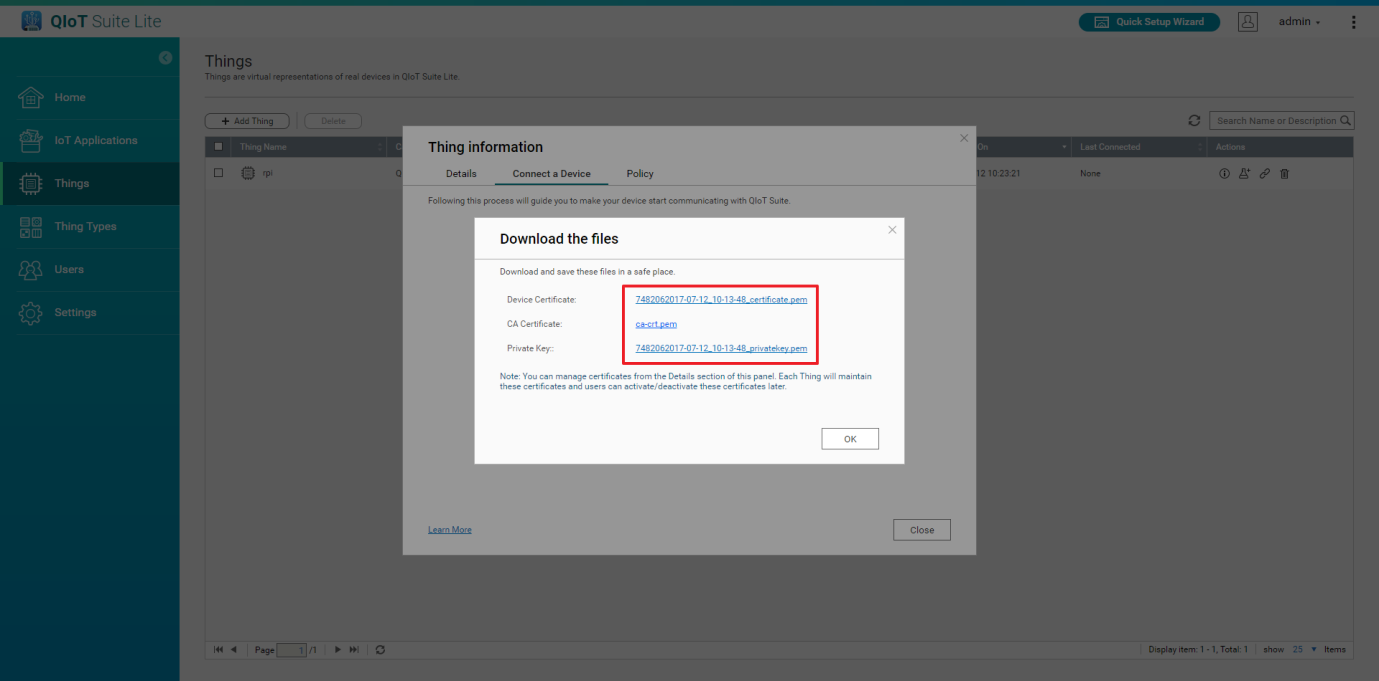Viewport: 1379px width, 681px height.
Task: Click the refresh icon beside search box
Action: tap(1194, 121)
